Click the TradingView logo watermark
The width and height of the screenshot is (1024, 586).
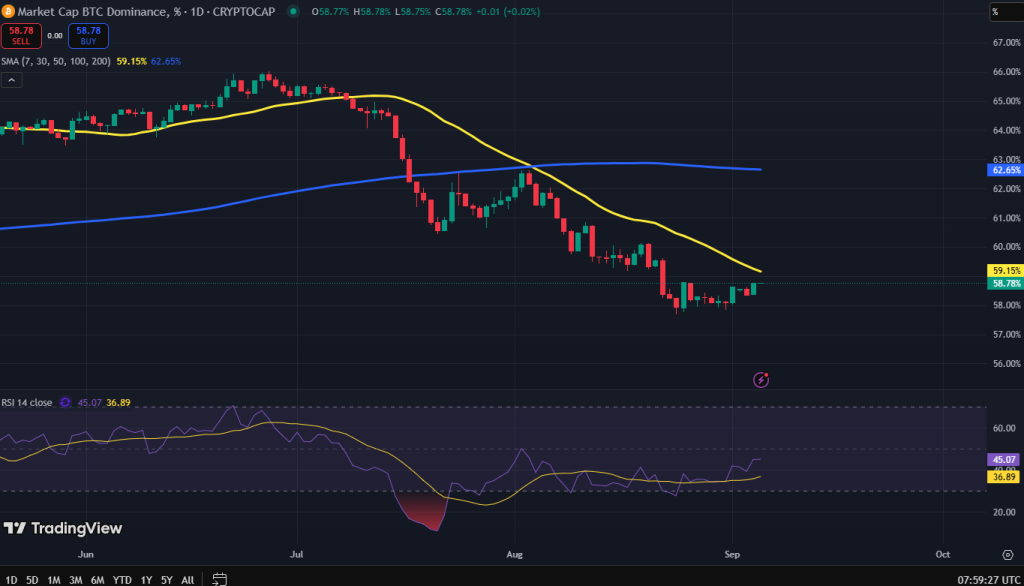(x=60, y=528)
